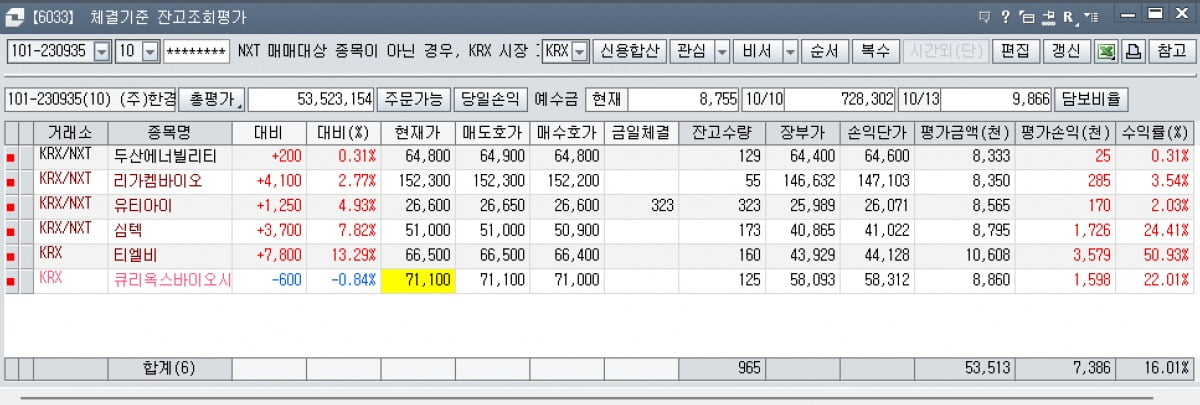Export the table with the Excel icon
1200x405 pixels.
(x=1107, y=51)
